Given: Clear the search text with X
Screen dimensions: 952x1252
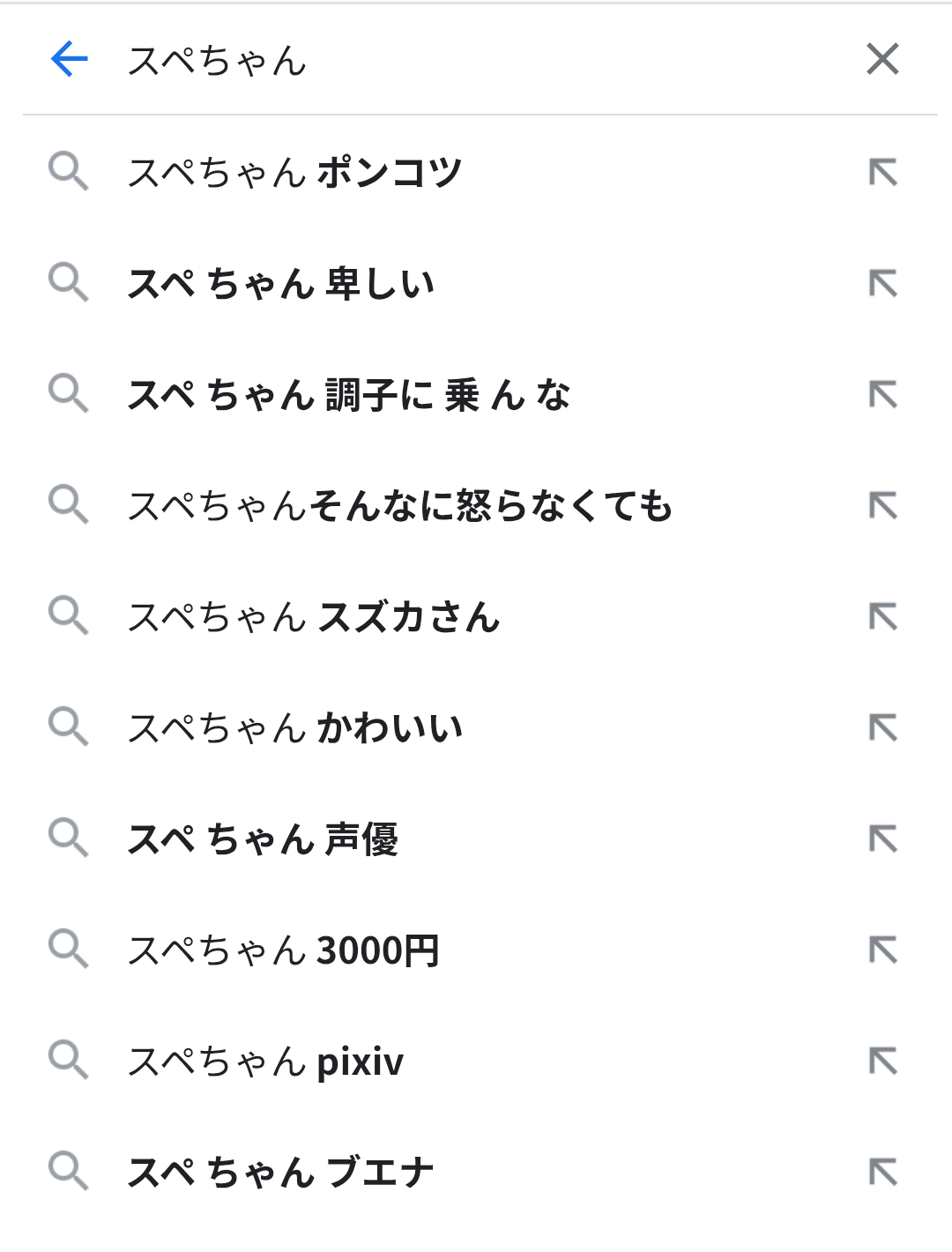Looking at the screenshot, I should [x=882, y=60].
